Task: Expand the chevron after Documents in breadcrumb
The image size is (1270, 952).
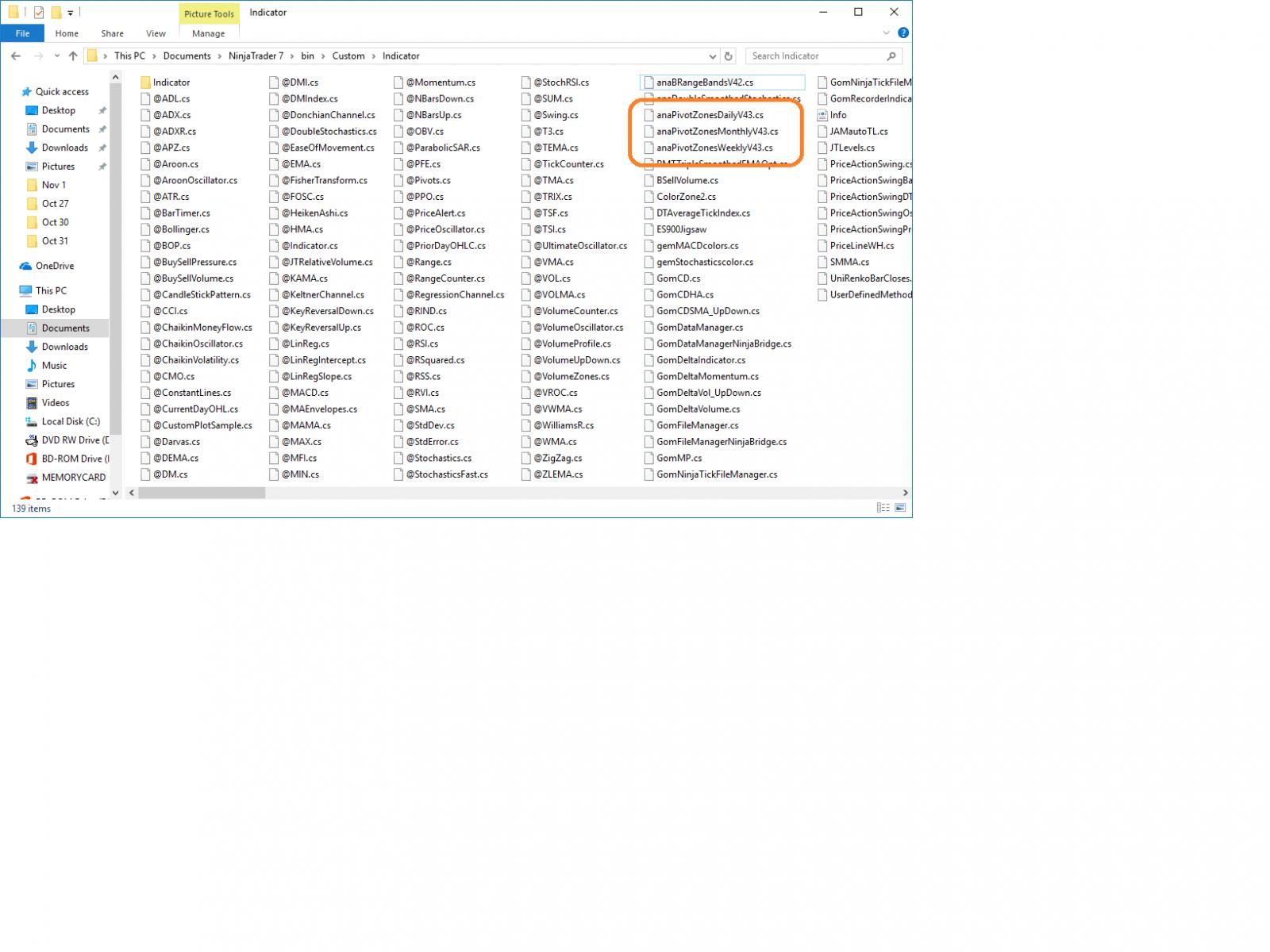Action: [x=220, y=56]
